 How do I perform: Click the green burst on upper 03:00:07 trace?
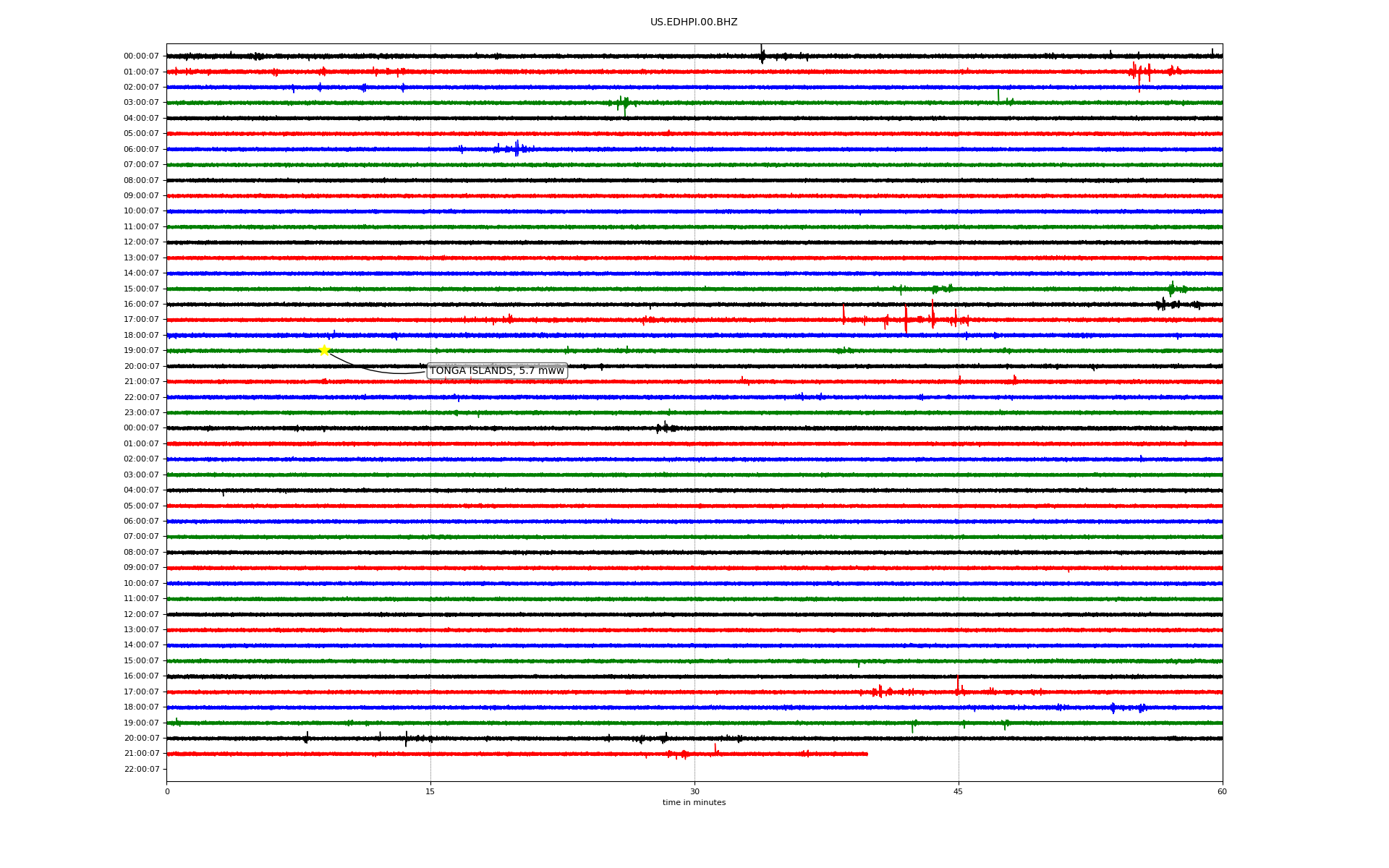pos(625,104)
